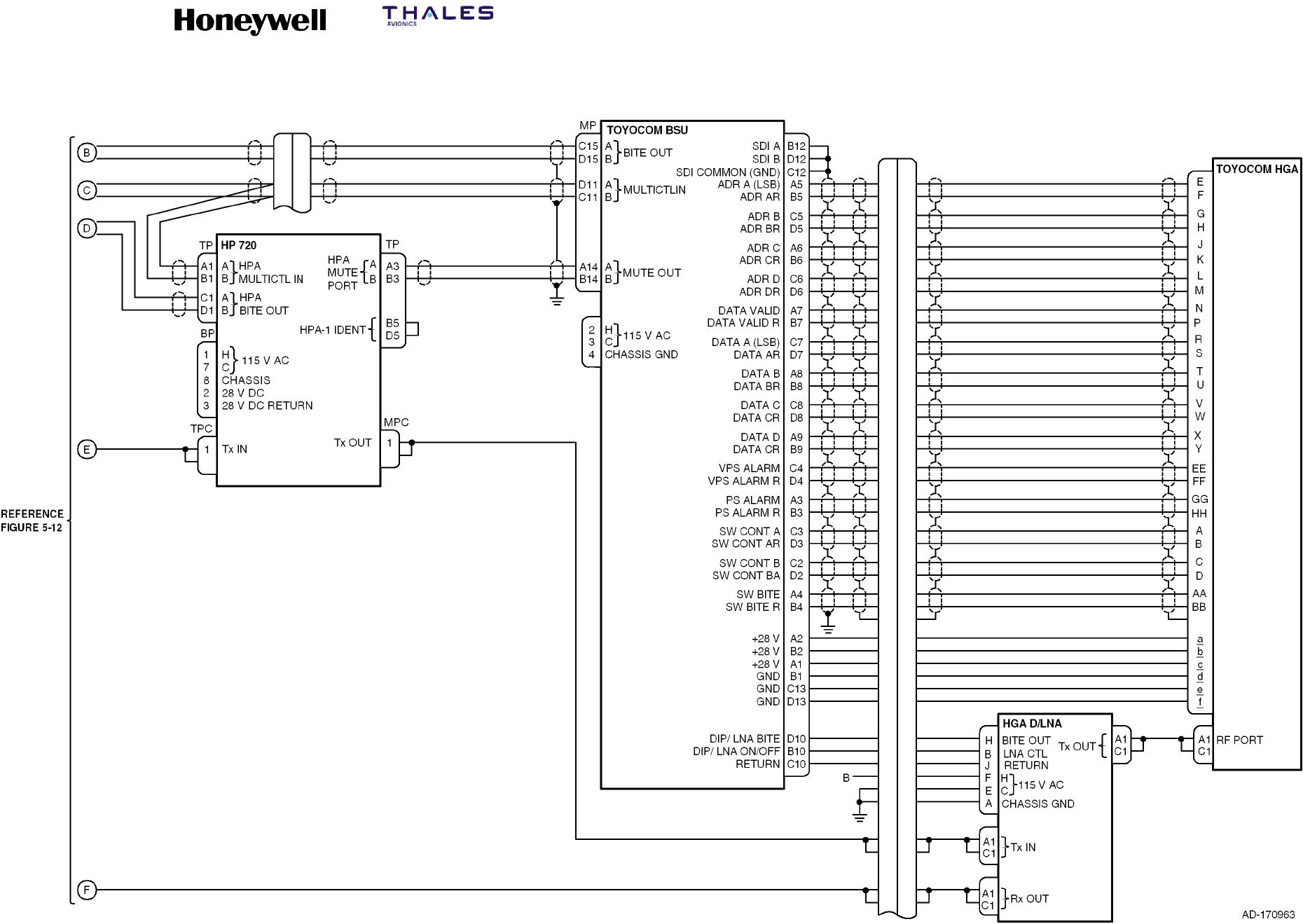Click HGA connector pin HH
1303x924 pixels.
1199,513
